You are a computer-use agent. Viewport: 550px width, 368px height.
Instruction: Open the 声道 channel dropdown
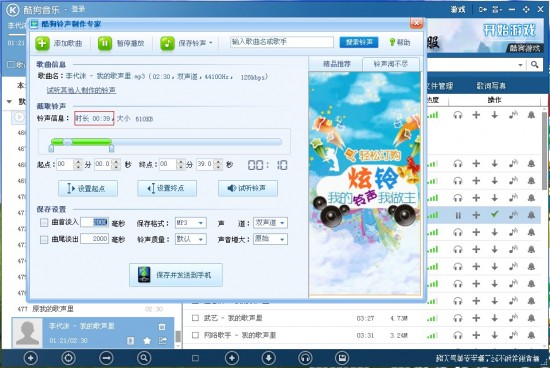pyautogui.click(x=270, y=223)
